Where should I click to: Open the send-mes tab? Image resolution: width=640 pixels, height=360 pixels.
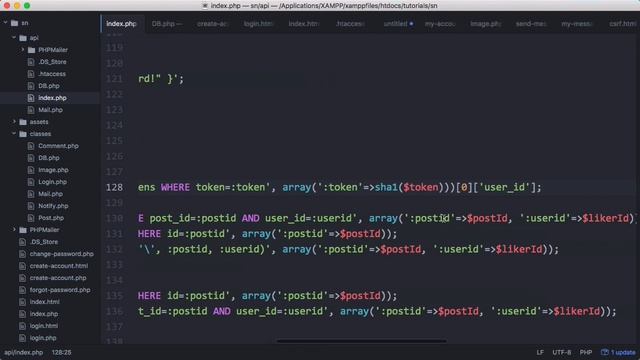(531, 24)
